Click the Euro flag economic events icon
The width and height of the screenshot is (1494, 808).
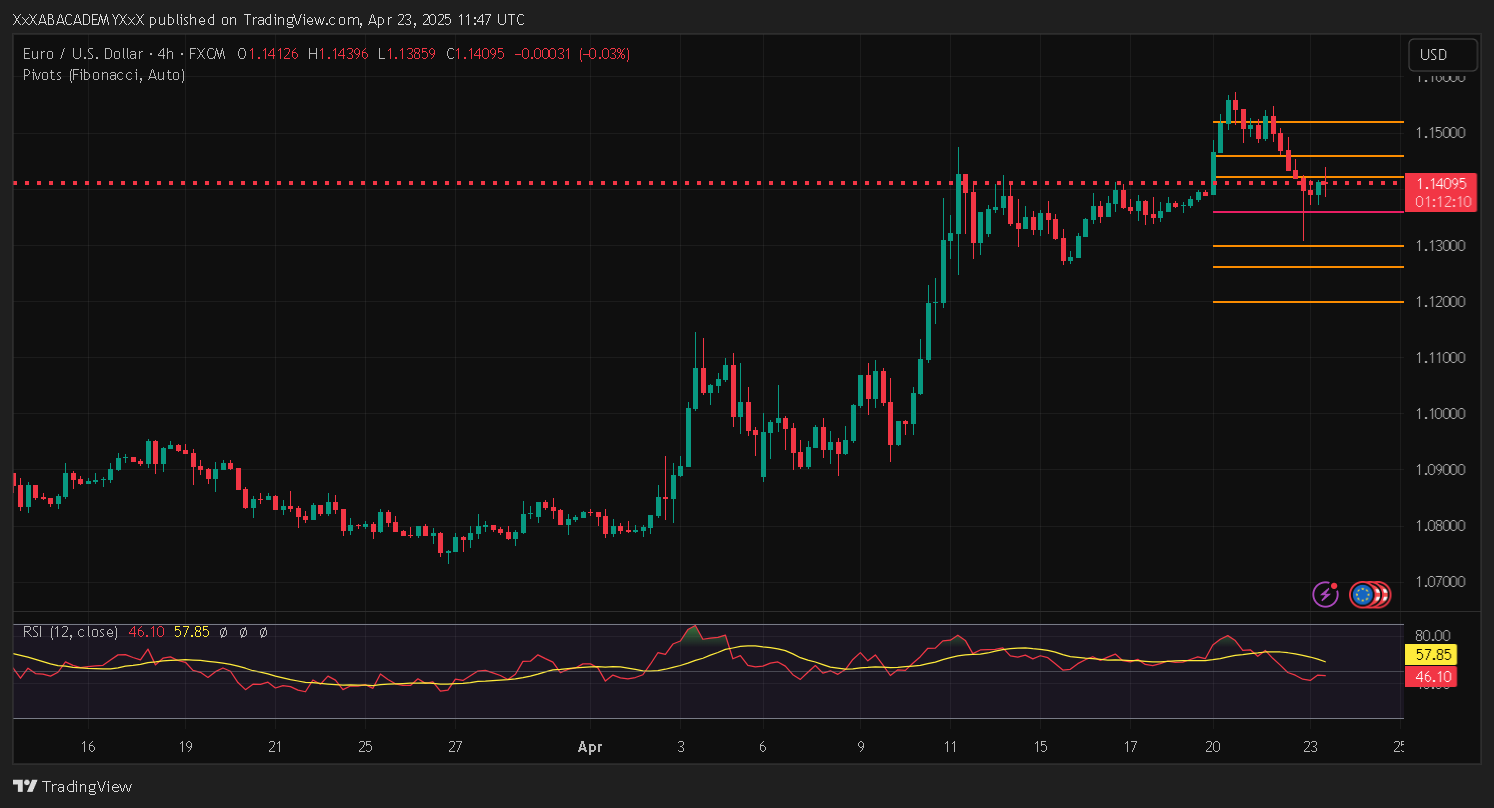[1361, 595]
